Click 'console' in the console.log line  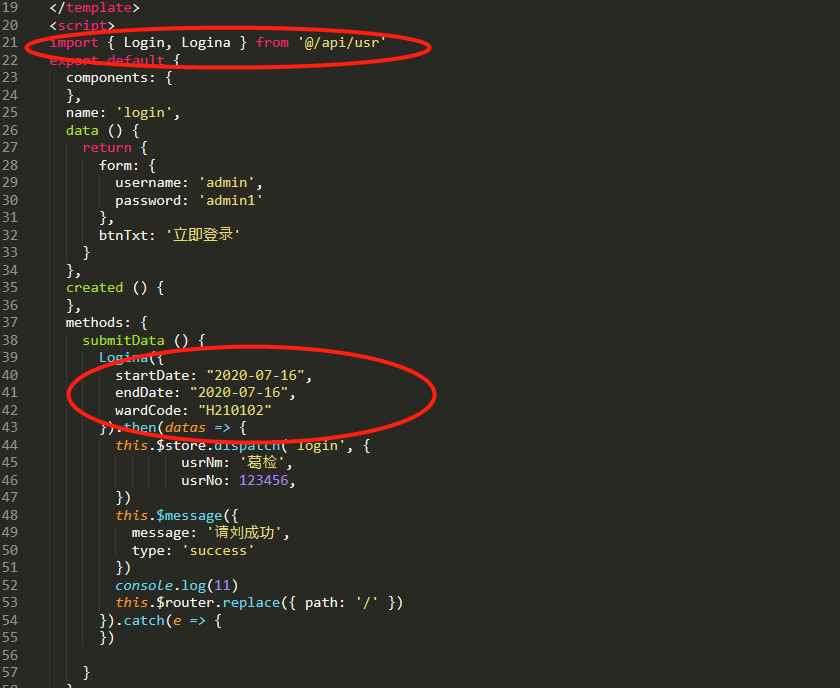144,585
